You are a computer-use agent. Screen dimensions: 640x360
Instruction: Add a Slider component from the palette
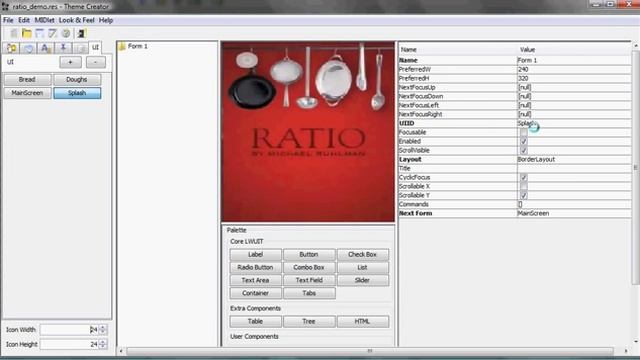pyautogui.click(x=362, y=280)
